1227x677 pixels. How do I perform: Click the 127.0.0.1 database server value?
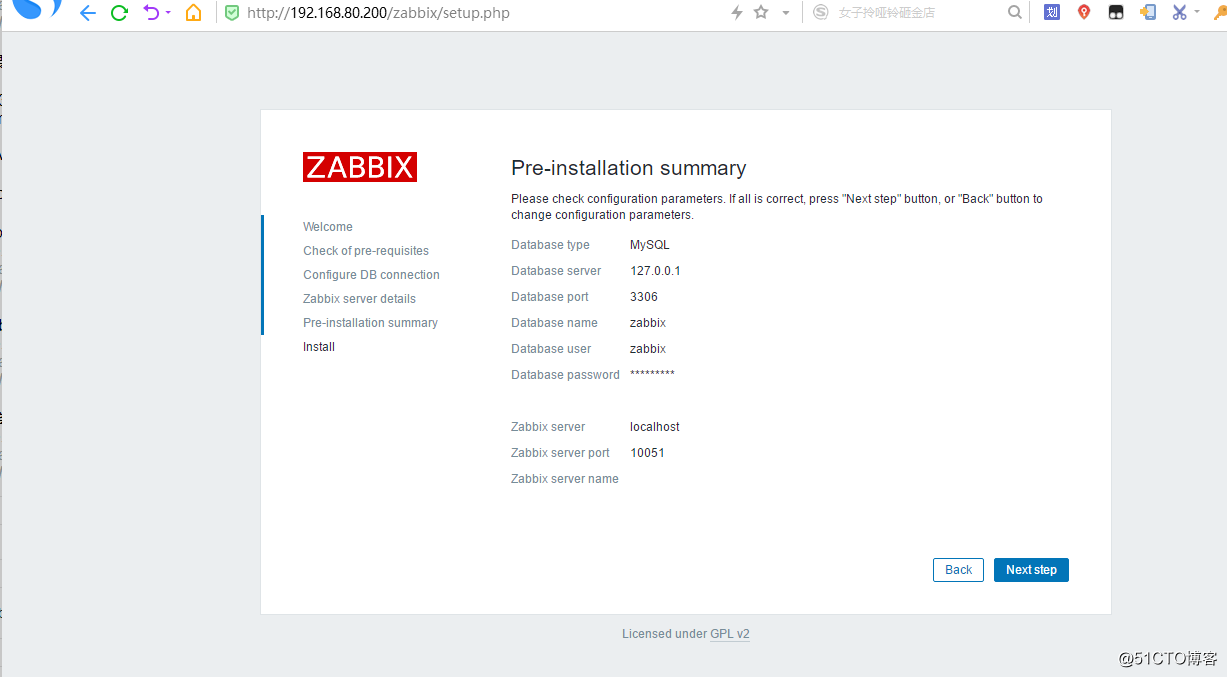click(x=655, y=271)
